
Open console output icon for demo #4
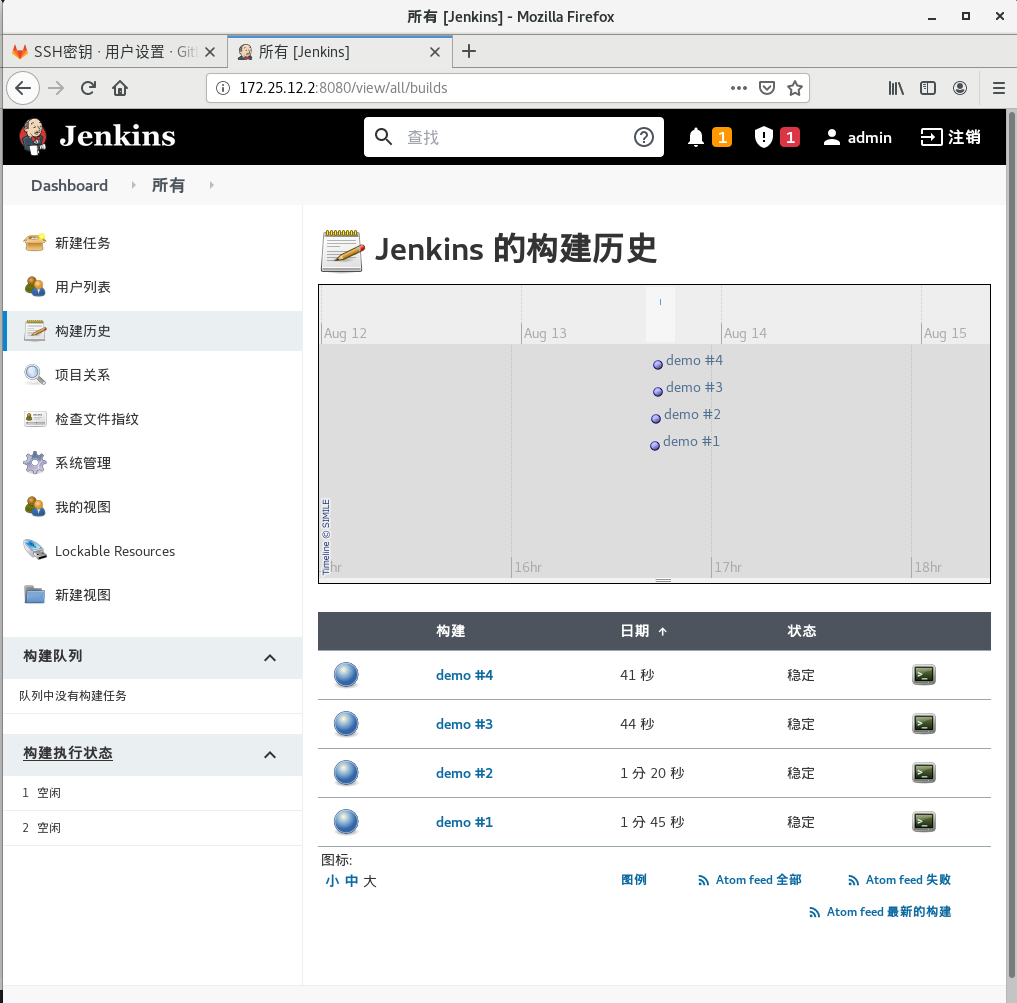[924, 675]
